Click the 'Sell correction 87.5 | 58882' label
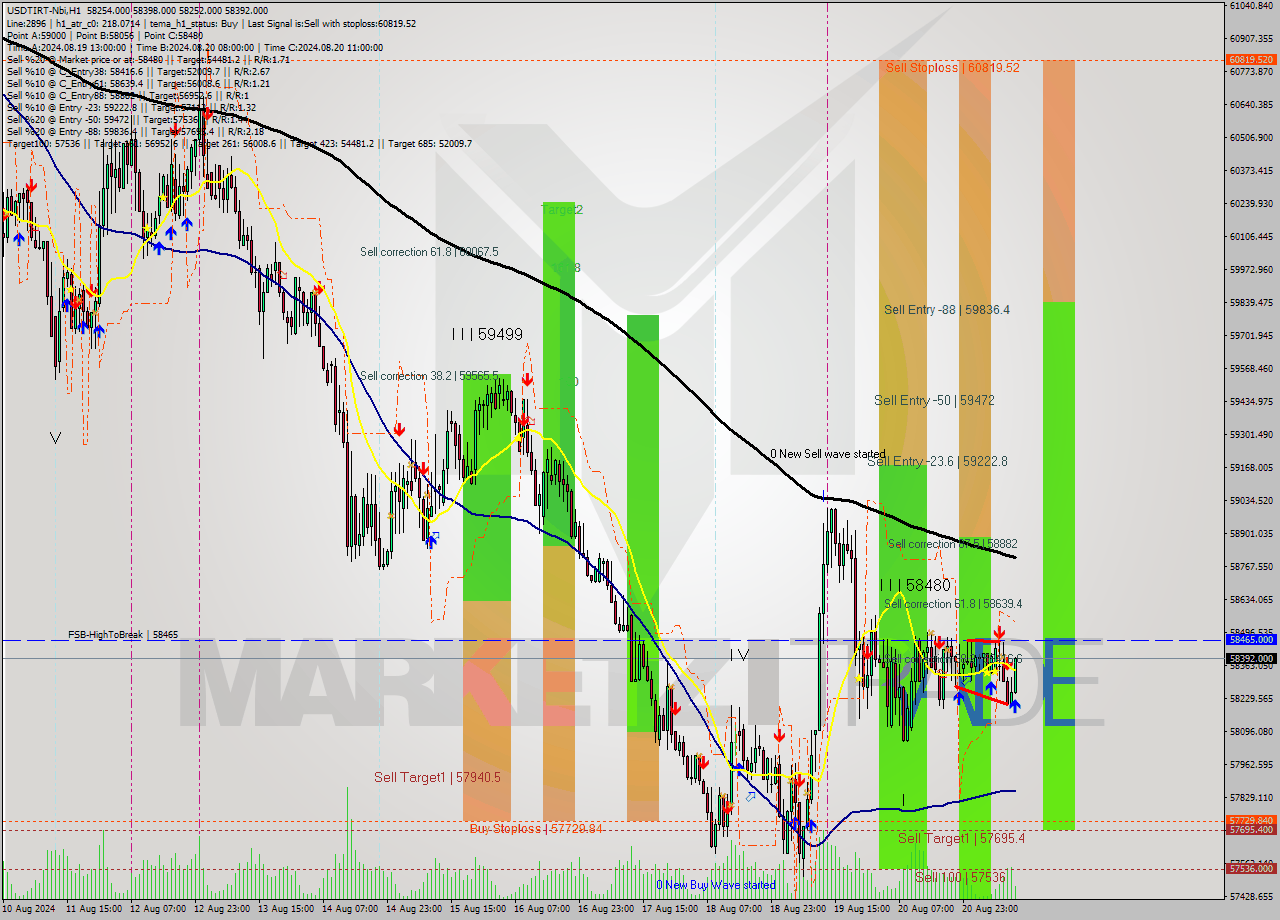1280x920 pixels. 953,544
